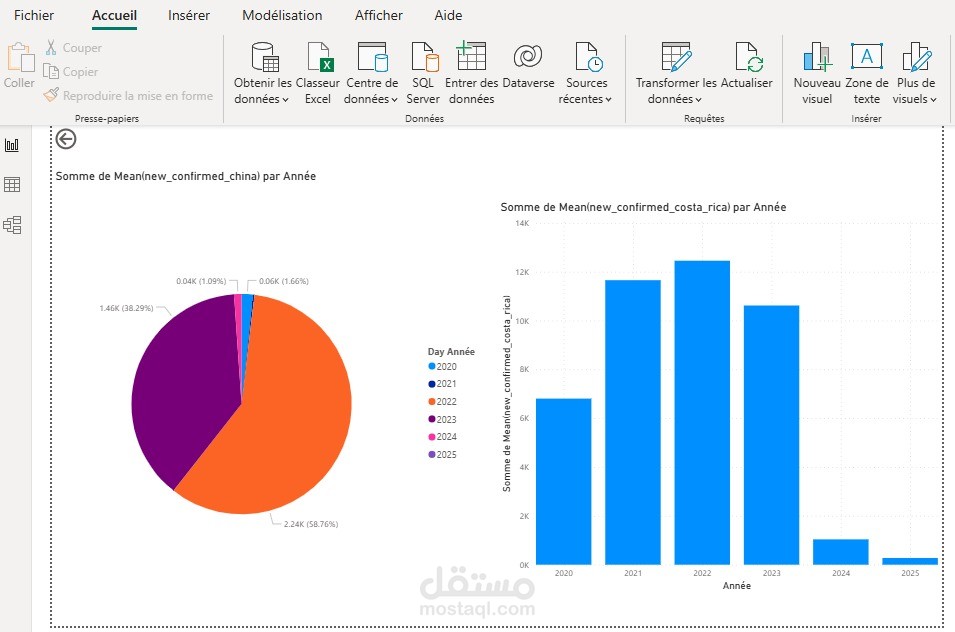Open the Fichier menu
955x632 pixels.
tap(34, 16)
